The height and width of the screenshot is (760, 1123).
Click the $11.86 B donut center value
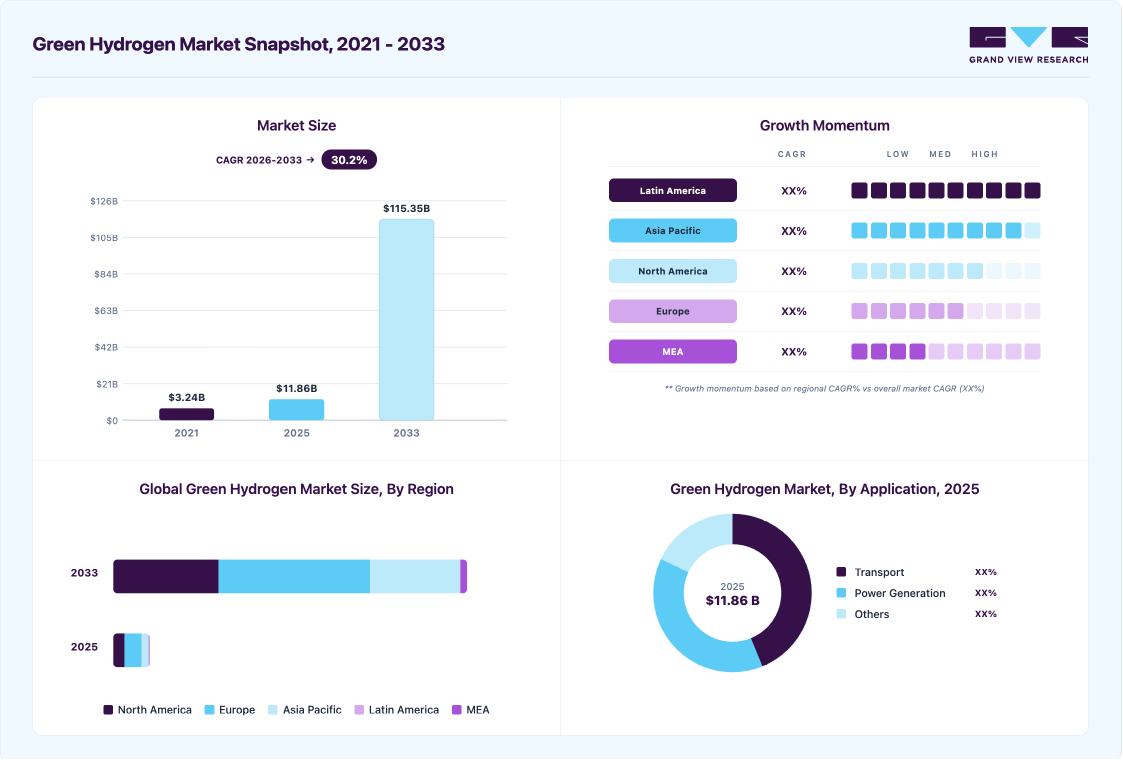coord(732,600)
